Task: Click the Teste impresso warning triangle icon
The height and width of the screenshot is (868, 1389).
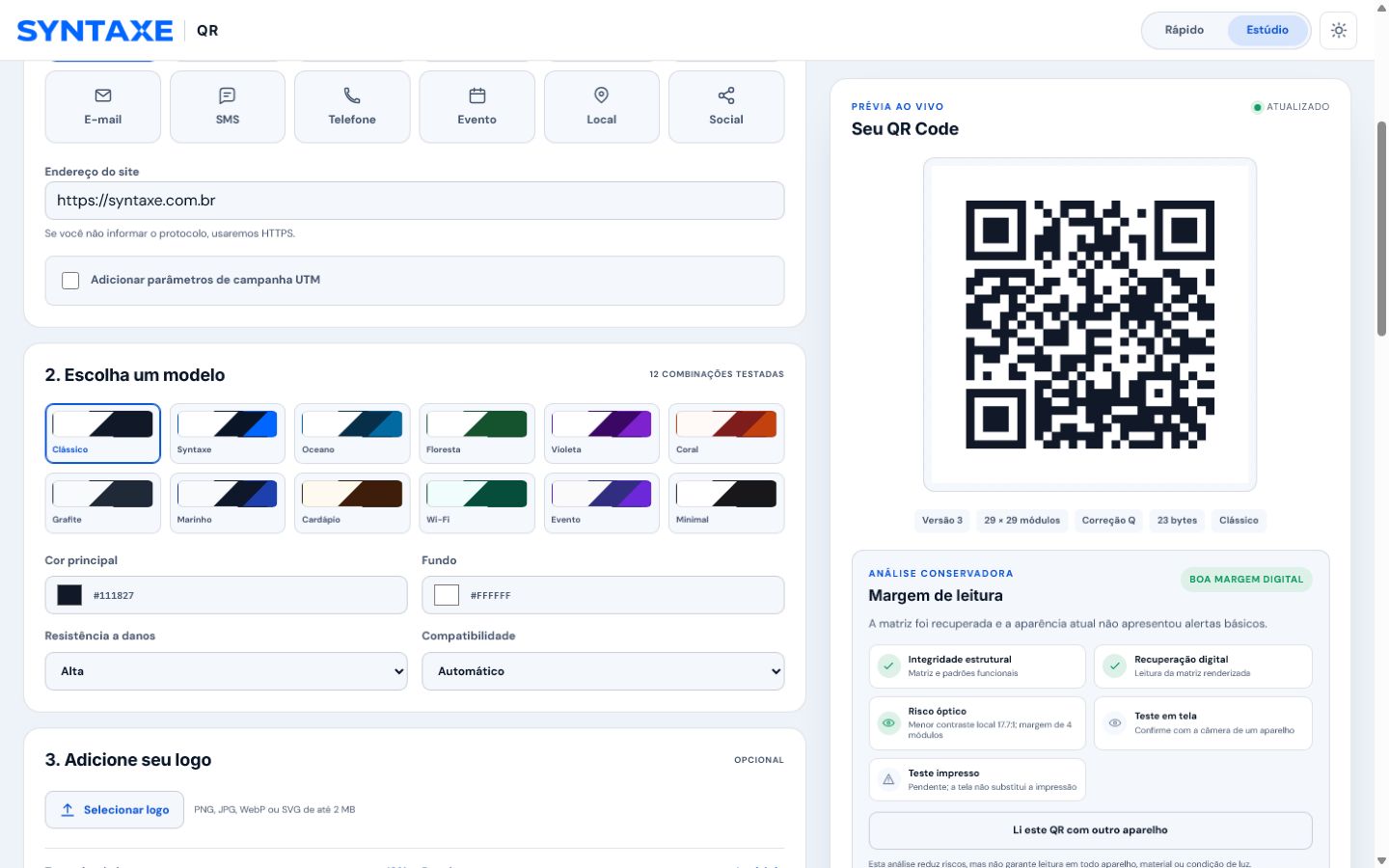Action: click(889, 779)
